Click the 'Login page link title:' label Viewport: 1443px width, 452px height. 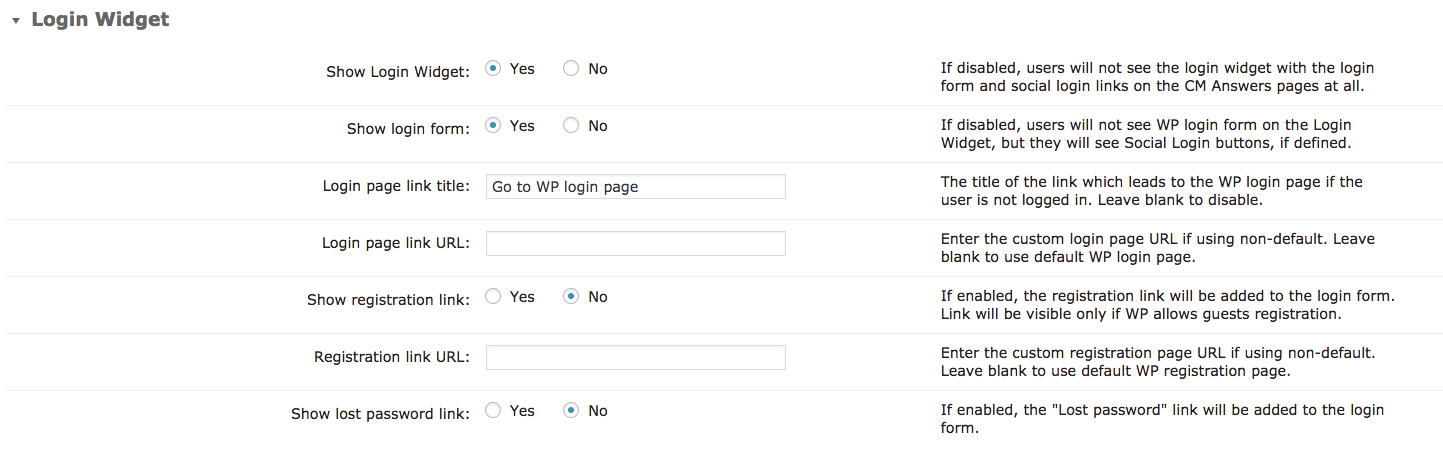[396, 186]
